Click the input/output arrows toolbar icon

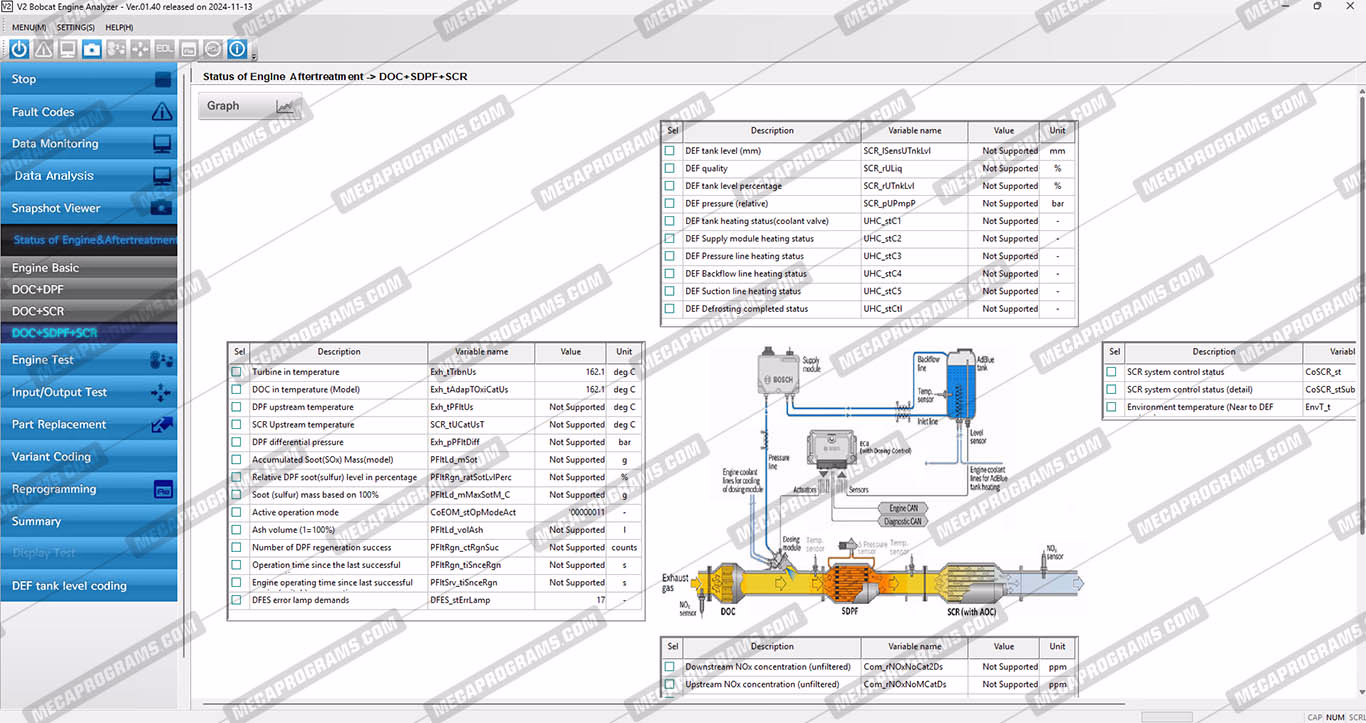(x=140, y=48)
